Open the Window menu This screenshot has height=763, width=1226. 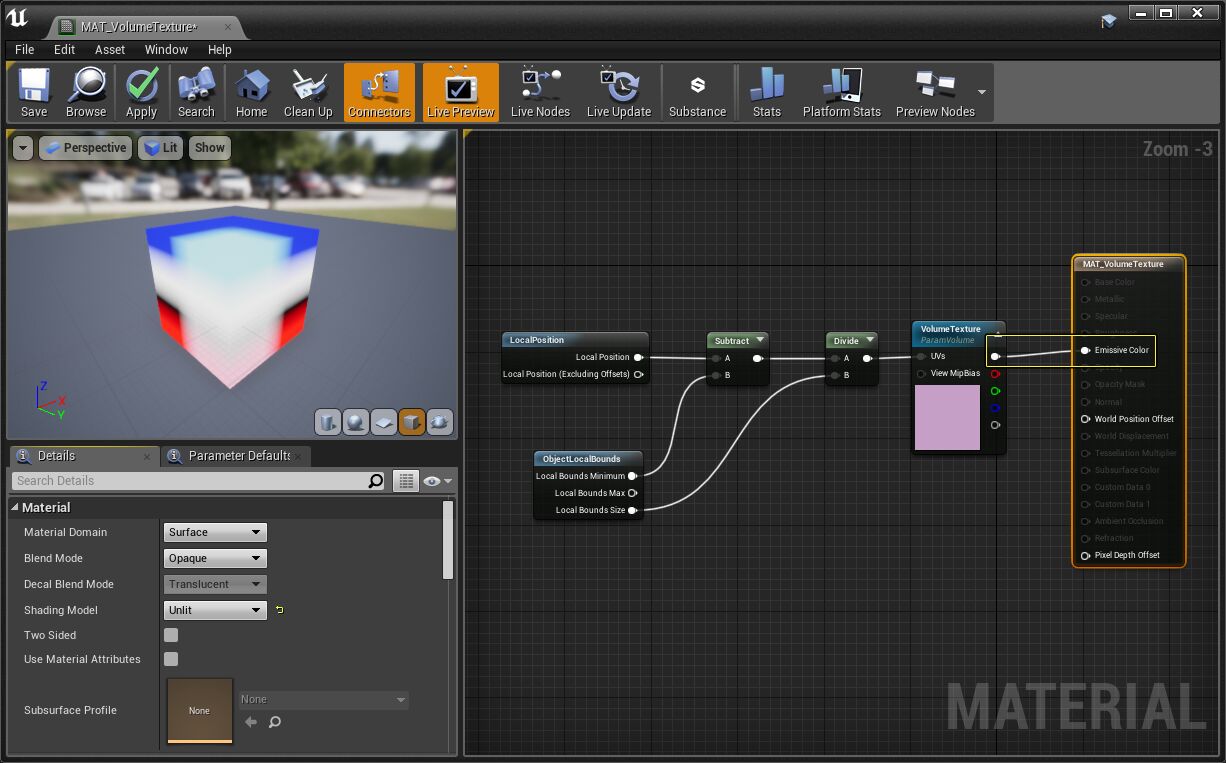pos(166,49)
